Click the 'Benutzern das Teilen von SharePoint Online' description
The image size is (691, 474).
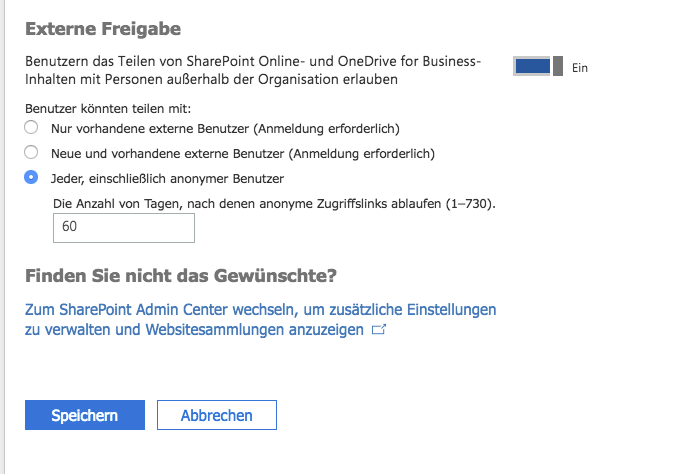point(253,70)
